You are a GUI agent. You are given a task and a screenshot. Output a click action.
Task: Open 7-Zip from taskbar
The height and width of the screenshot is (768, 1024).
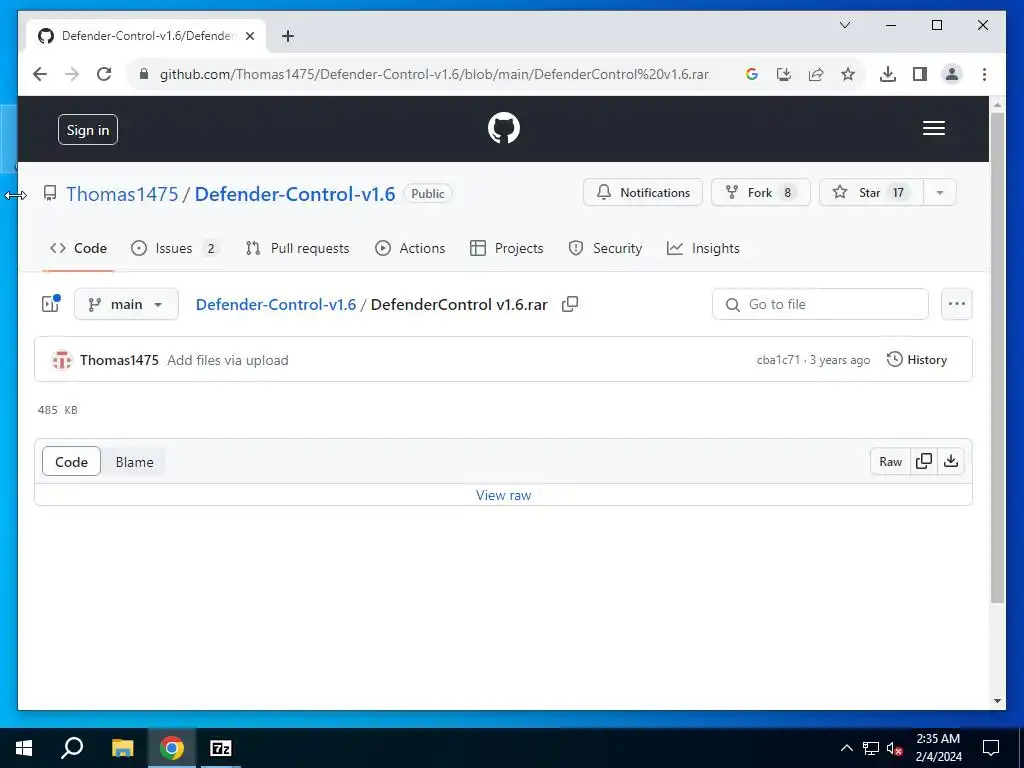tap(221, 748)
